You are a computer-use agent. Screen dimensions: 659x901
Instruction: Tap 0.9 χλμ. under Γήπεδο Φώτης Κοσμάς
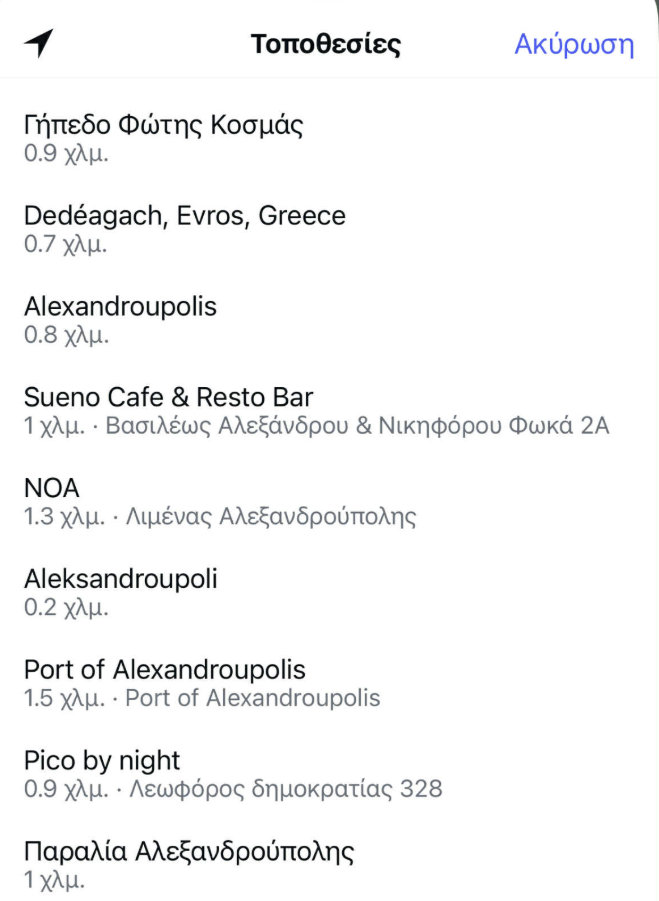66,154
